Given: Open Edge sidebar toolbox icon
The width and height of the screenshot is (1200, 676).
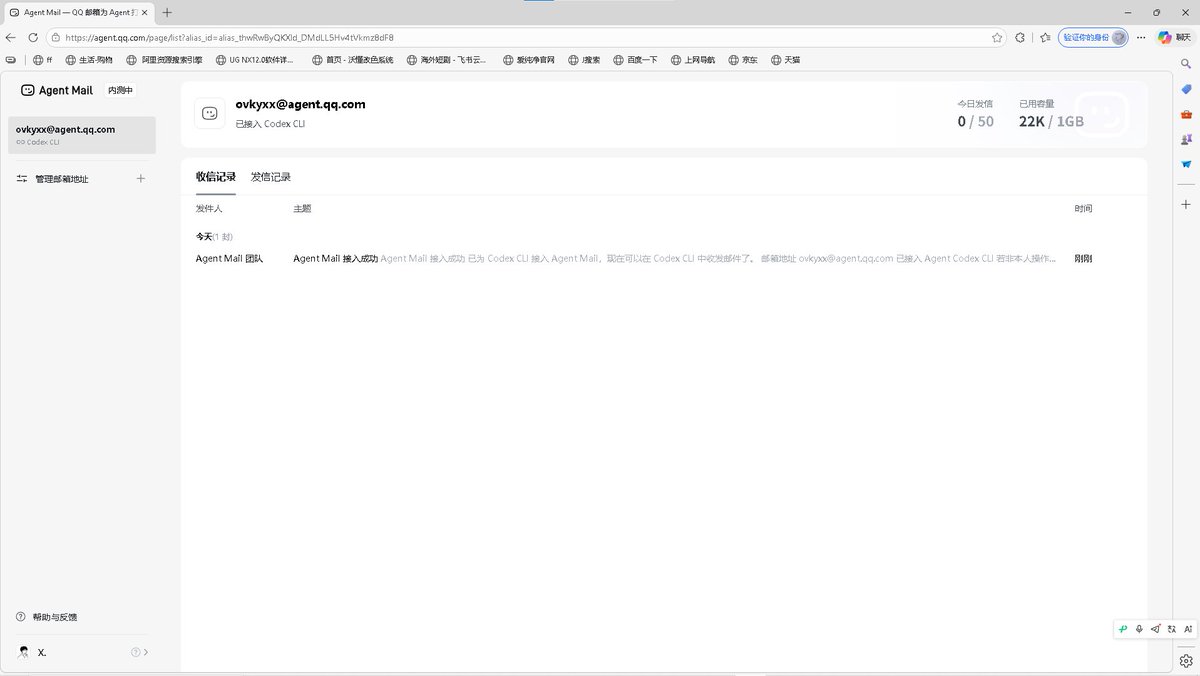Looking at the screenshot, I should click(1186, 114).
